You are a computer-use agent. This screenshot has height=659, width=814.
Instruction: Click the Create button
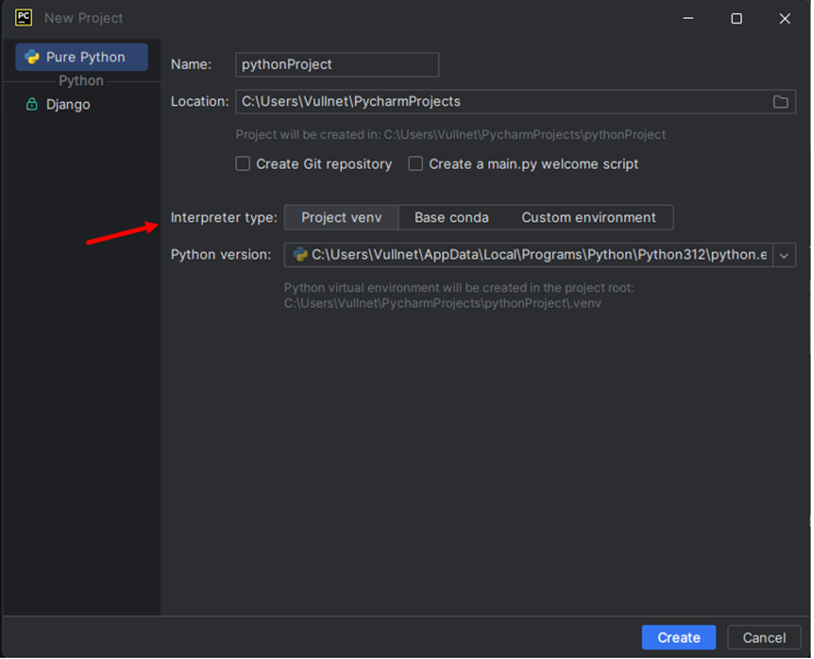coord(679,637)
